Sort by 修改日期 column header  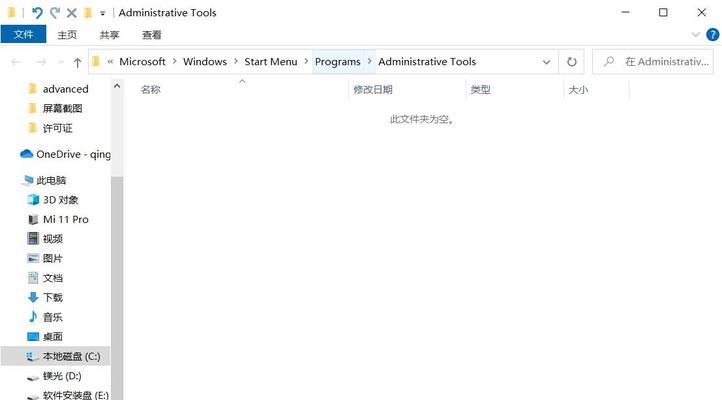pyautogui.click(x=372, y=89)
